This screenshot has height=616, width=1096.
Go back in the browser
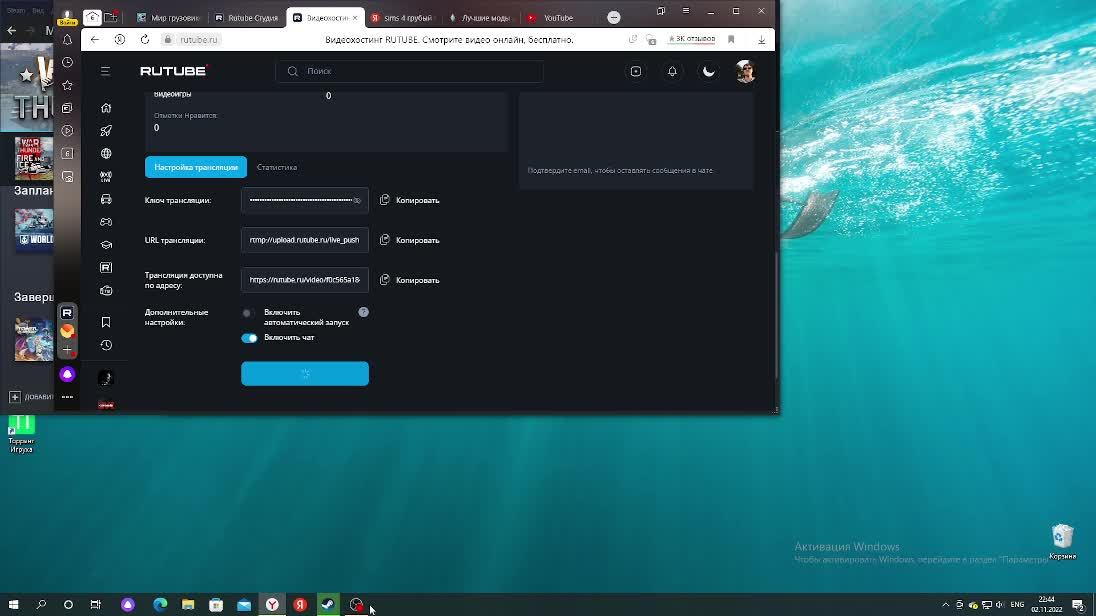(x=95, y=40)
